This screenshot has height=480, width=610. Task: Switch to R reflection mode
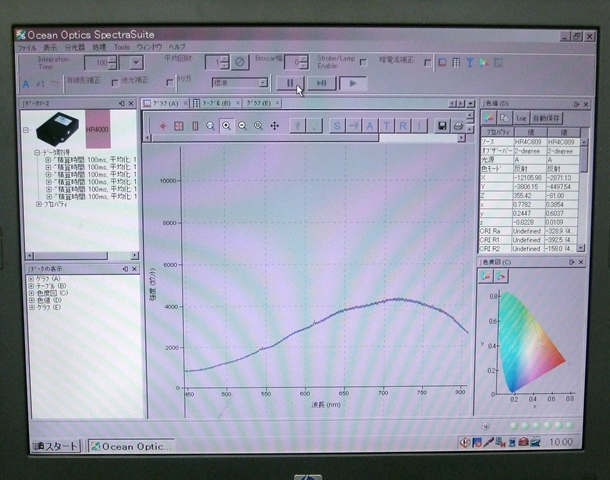click(403, 126)
